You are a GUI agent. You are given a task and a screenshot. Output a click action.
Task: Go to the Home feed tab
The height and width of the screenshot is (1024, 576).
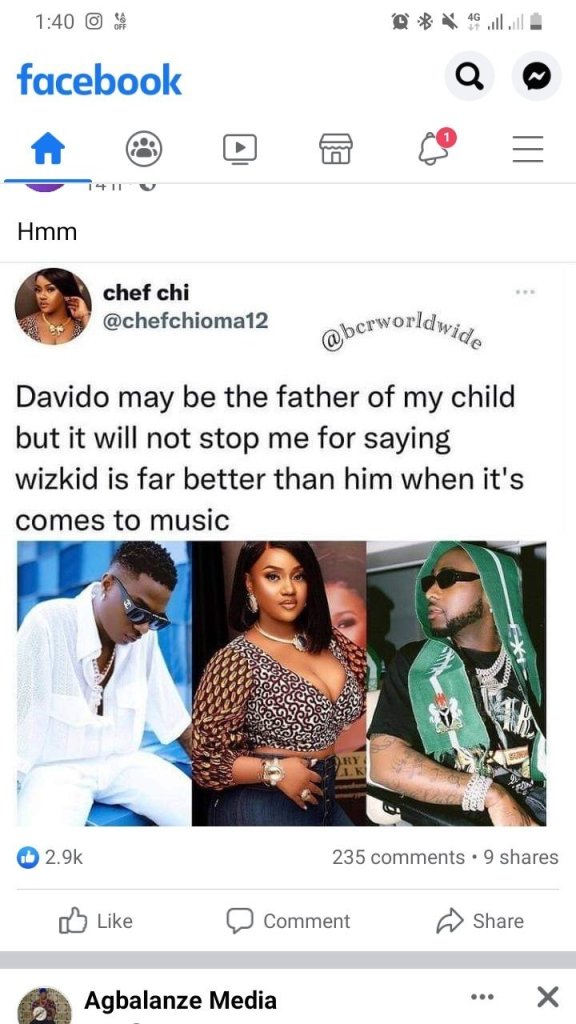pyautogui.click(x=48, y=150)
